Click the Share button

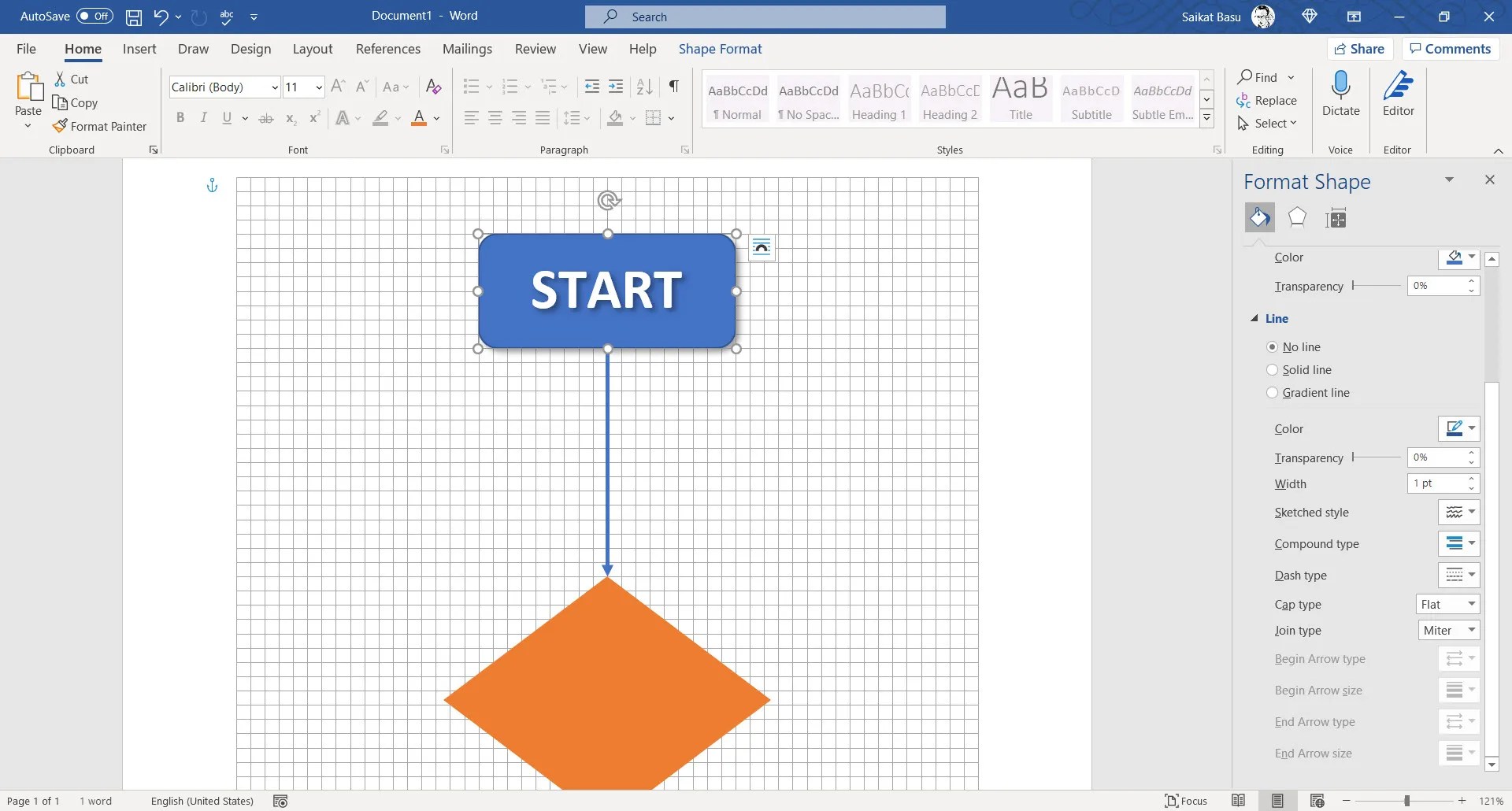coord(1361,48)
